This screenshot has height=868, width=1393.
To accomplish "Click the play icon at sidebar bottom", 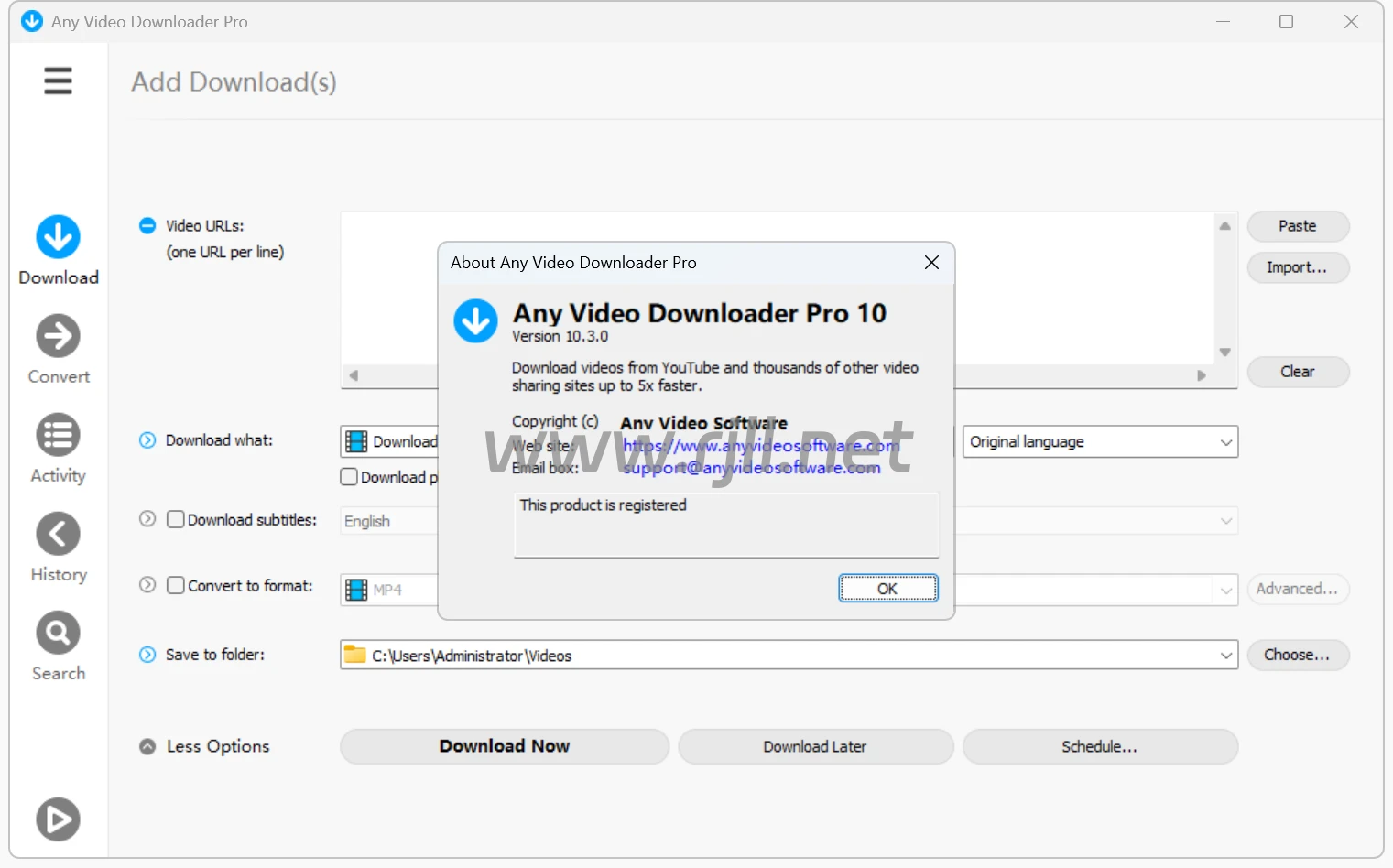I will point(58,819).
